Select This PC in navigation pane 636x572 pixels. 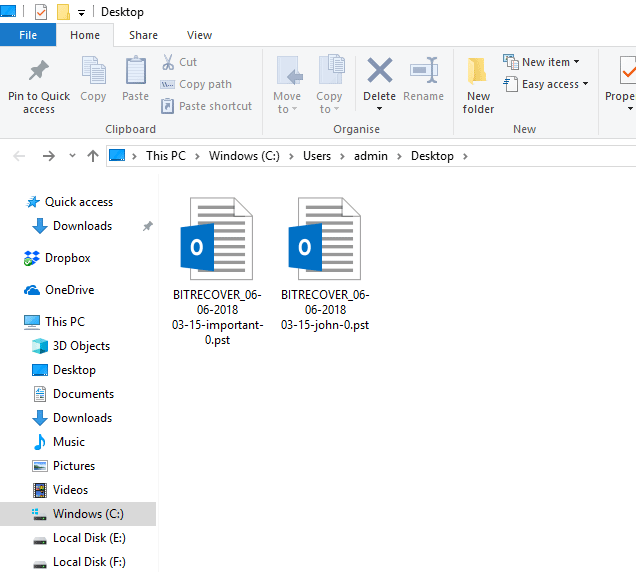coord(55,322)
